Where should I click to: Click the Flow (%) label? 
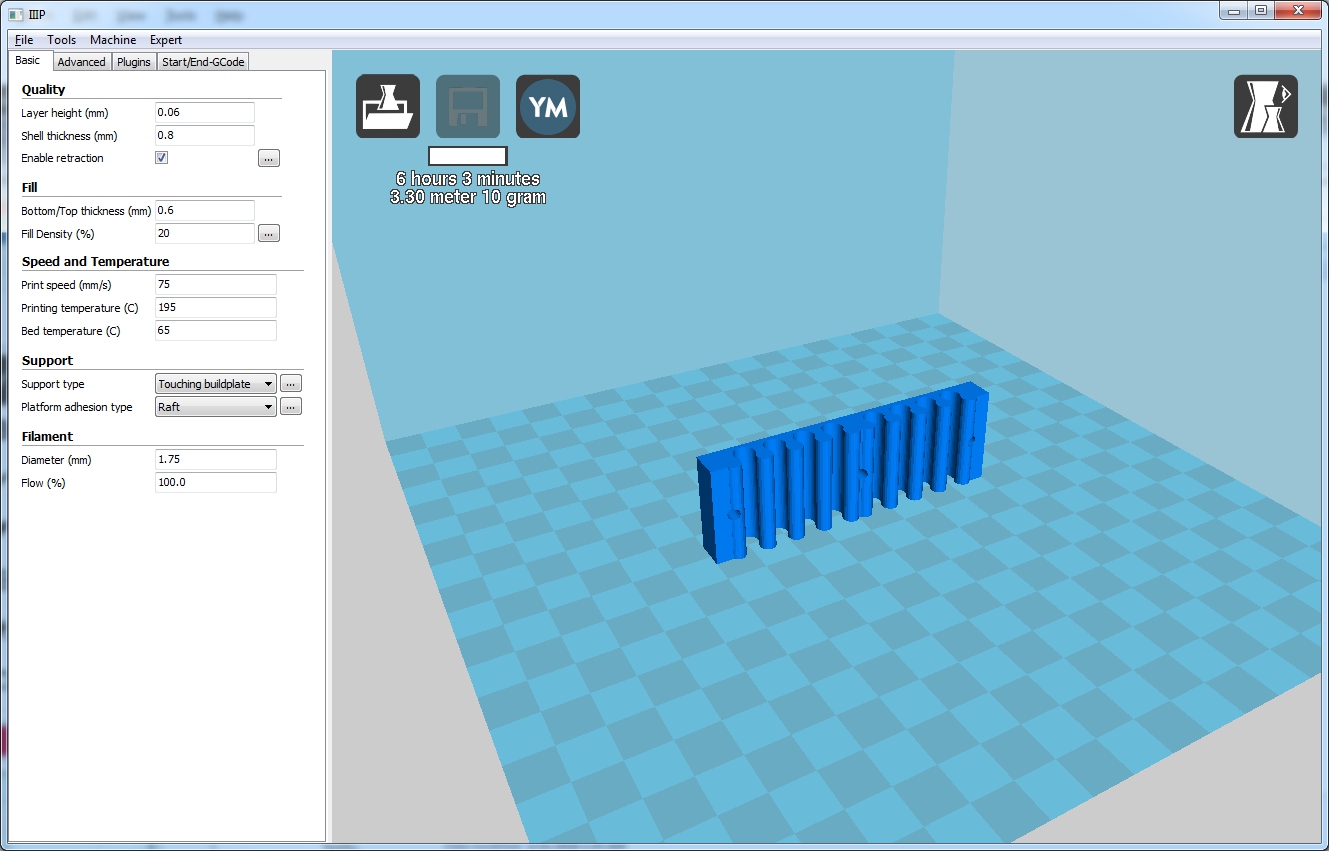43,483
